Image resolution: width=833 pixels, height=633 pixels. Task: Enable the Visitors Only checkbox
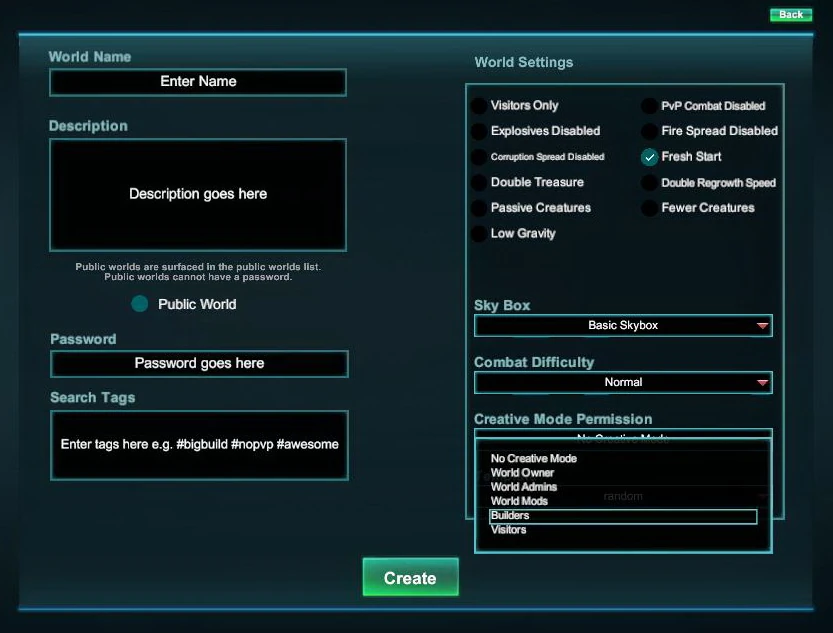479,106
